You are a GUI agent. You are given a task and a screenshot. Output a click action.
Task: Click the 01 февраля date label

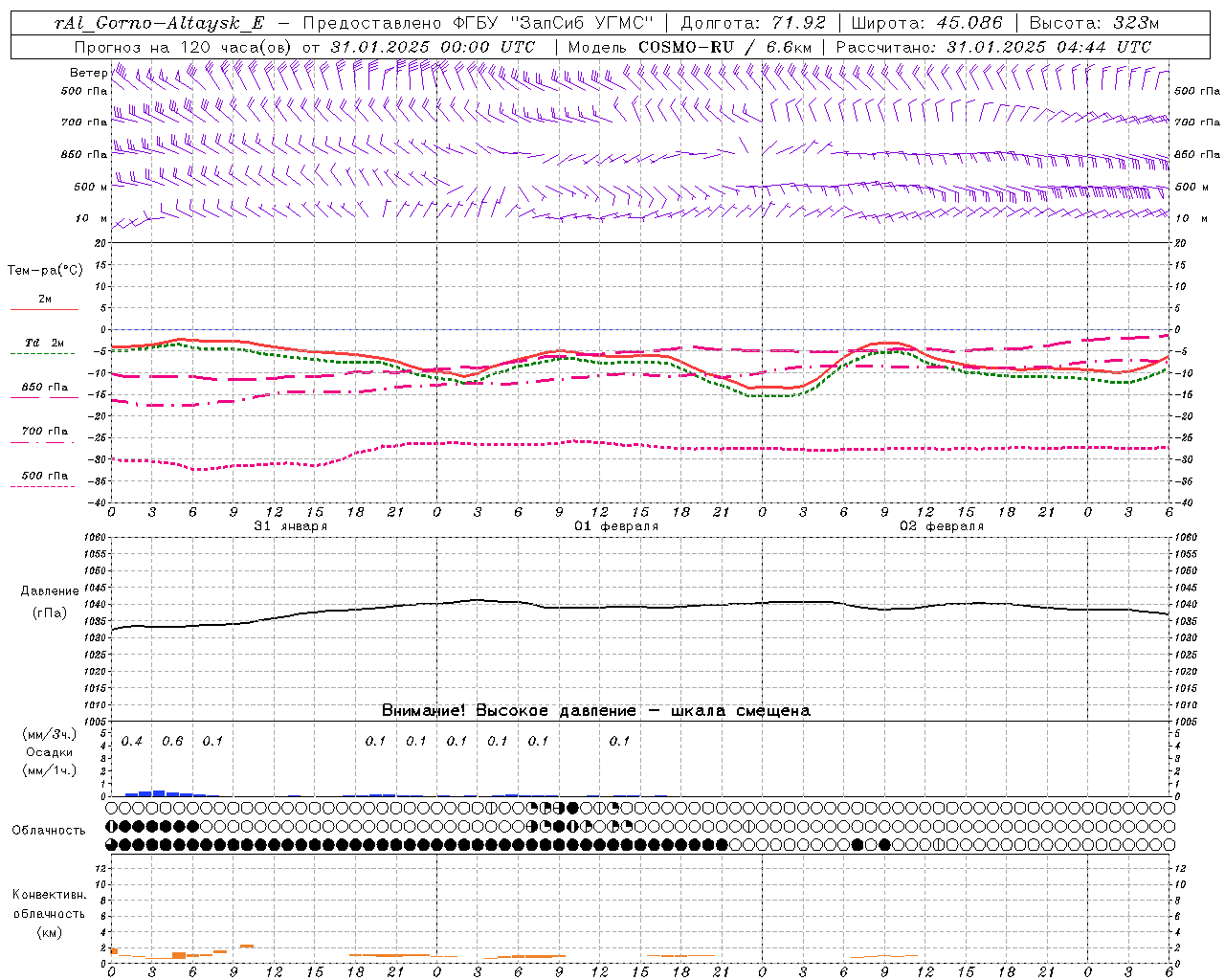pos(616,526)
